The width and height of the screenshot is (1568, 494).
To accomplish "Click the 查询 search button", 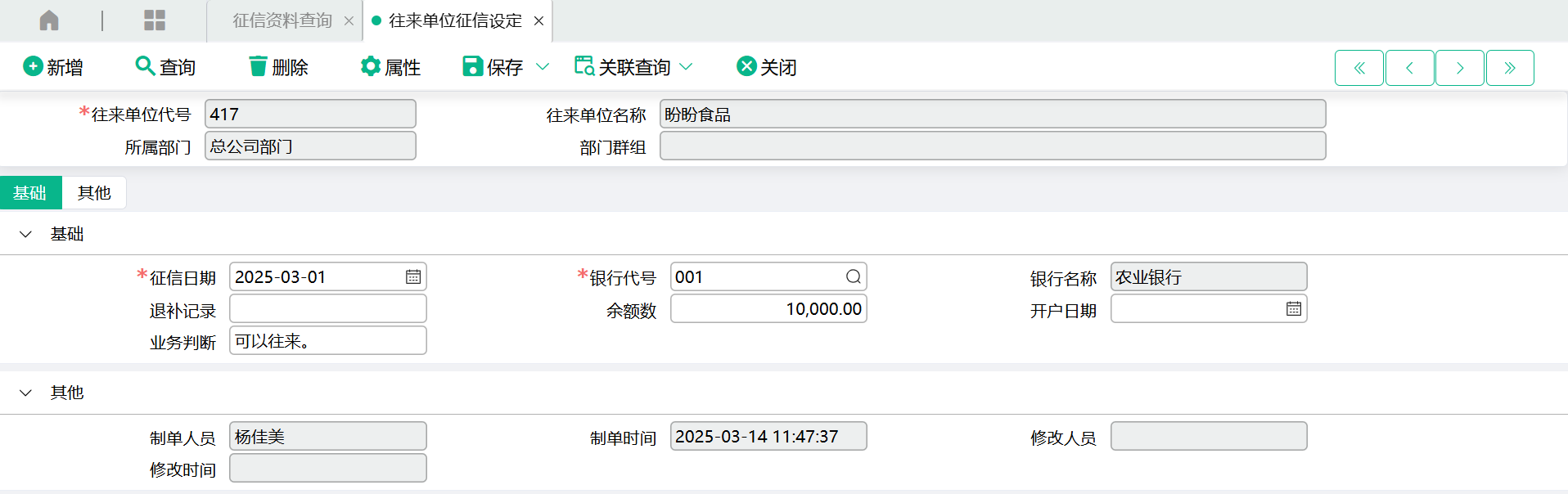I will 165,67.
